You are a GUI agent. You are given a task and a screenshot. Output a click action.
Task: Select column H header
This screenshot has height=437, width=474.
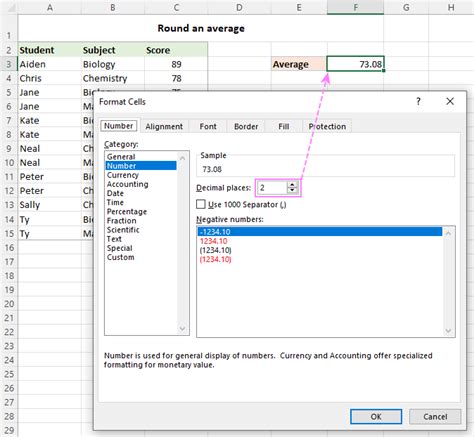pos(451,7)
